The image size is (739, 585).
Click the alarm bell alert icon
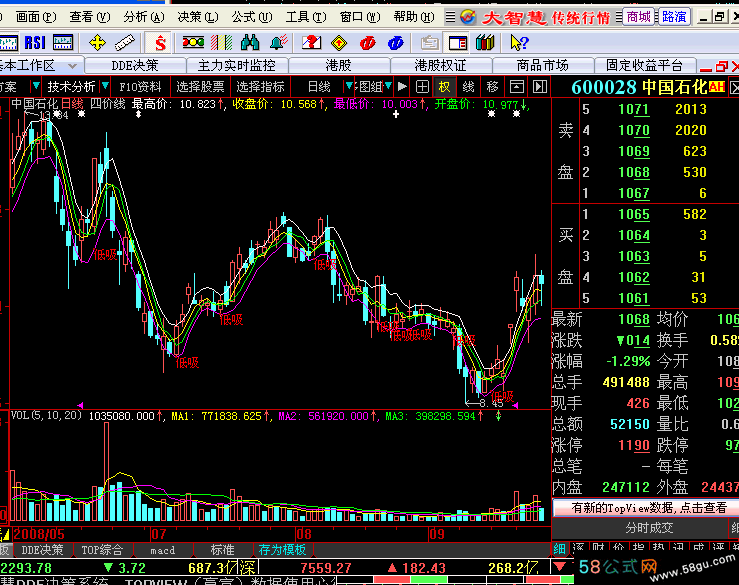(279, 43)
